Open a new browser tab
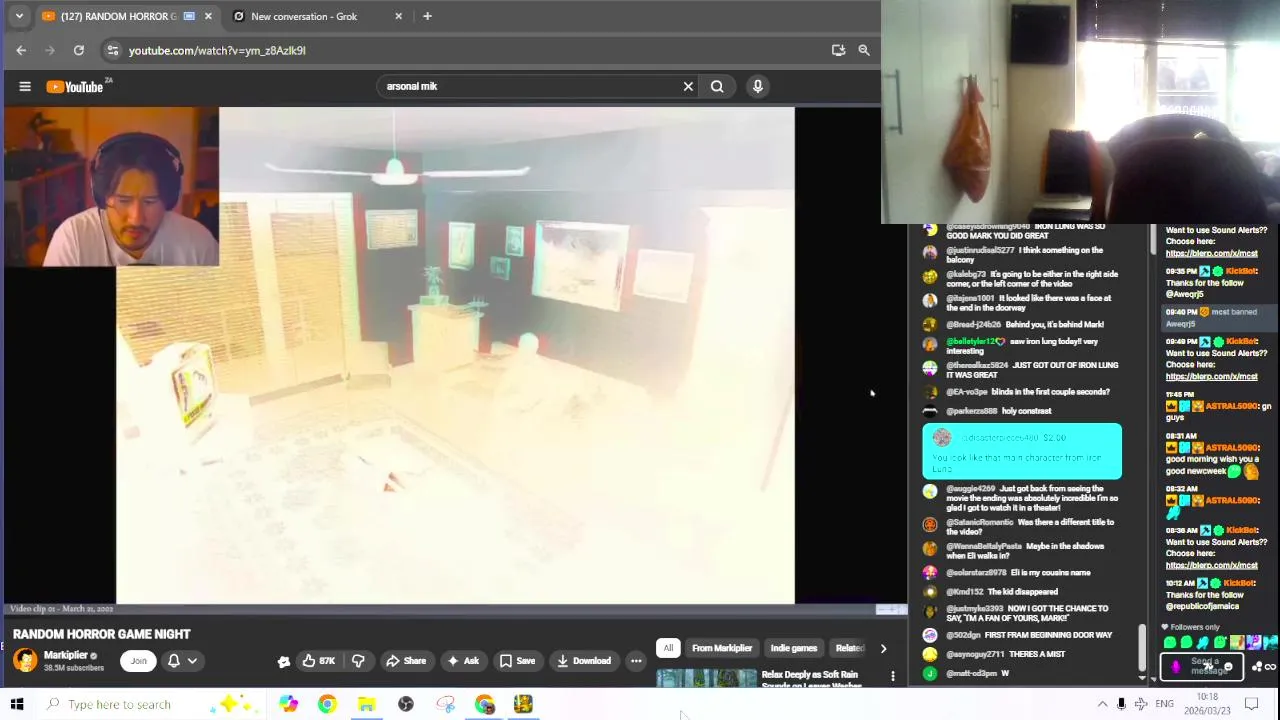Image resolution: width=1280 pixels, height=720 pixels. coord(427,16)
